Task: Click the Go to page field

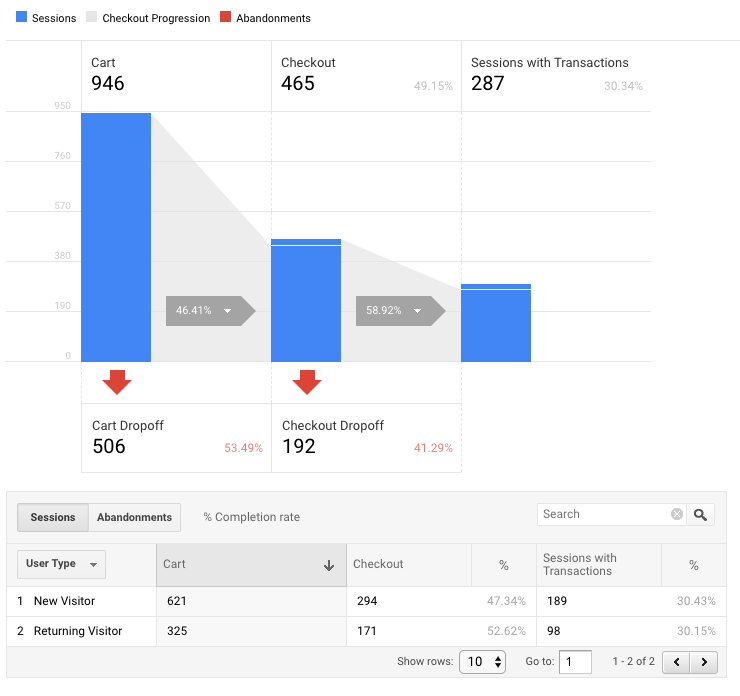Action: pyautogui.click(x=575, y=662)
